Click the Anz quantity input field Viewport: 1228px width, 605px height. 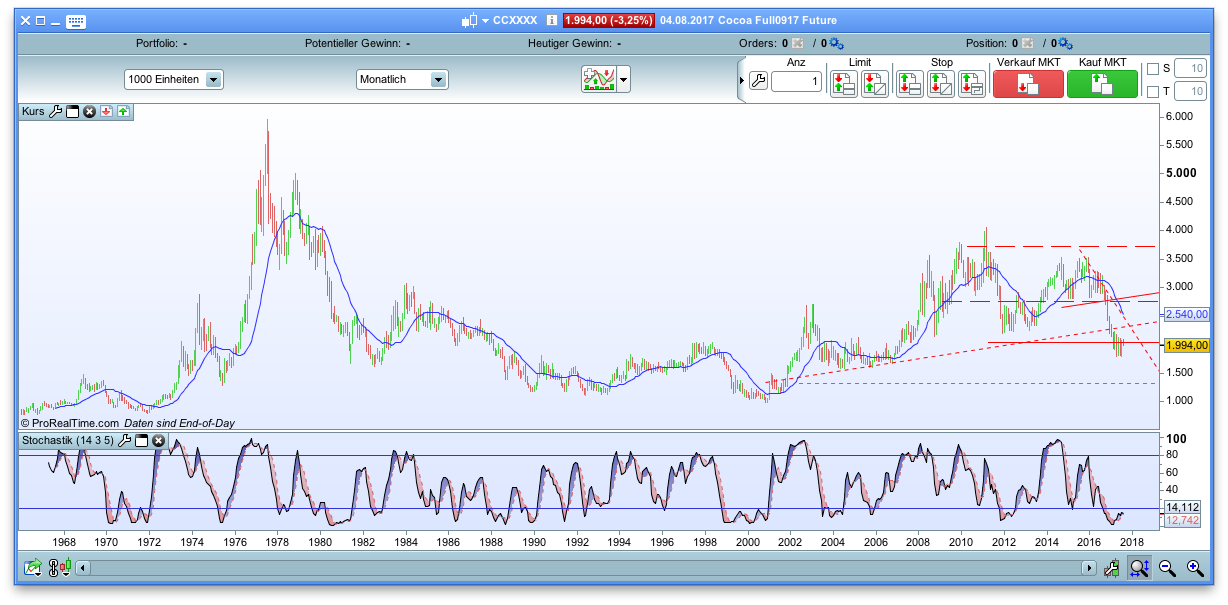click(x=796, y=81)
